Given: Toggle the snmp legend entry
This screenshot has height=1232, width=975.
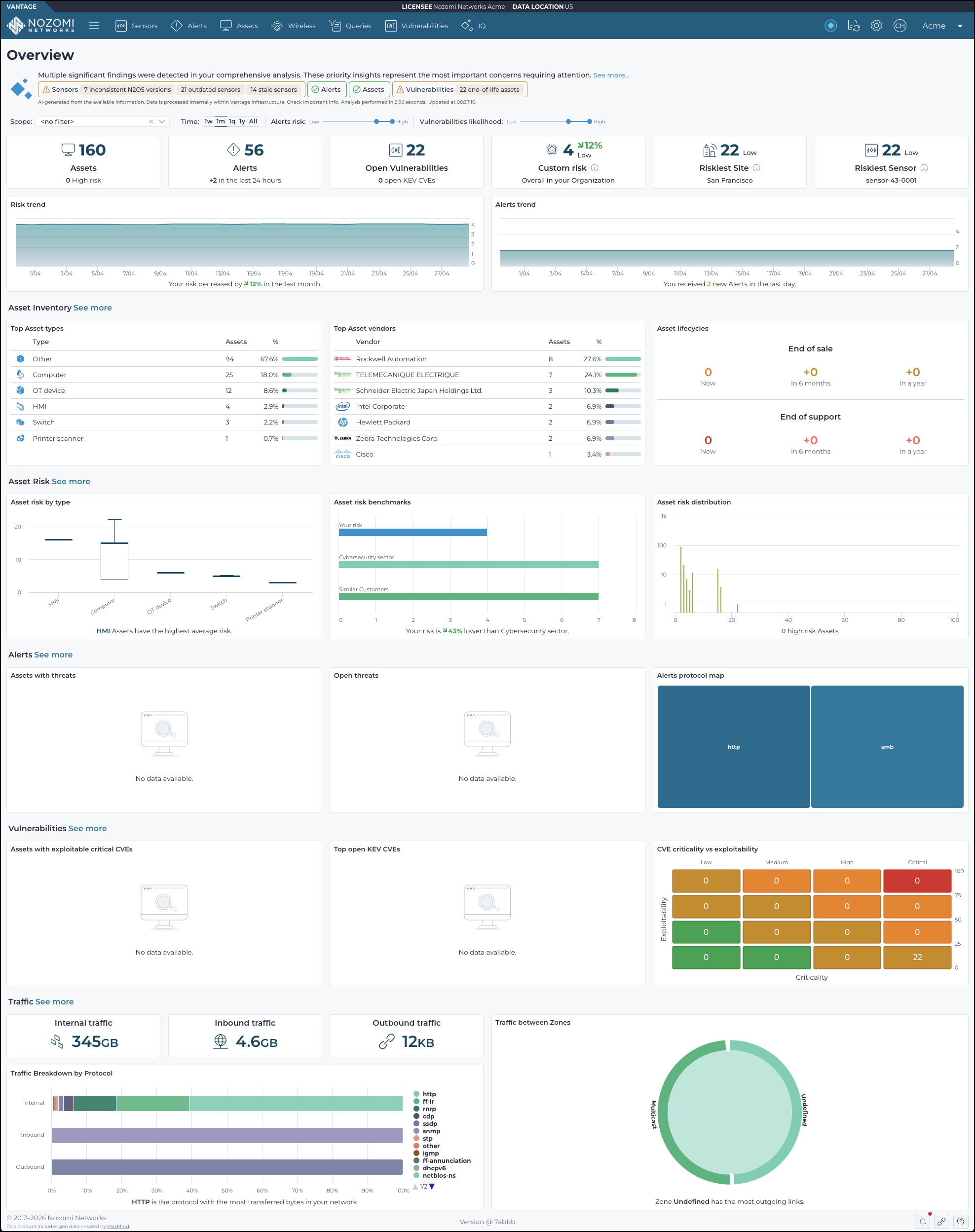Looking at the screenshot, I should coord(427,1131).
